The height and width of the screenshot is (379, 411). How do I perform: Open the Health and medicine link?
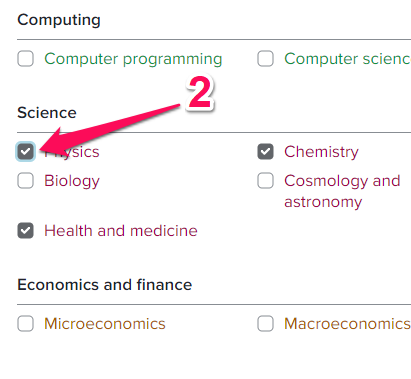(x=121, y=231)
